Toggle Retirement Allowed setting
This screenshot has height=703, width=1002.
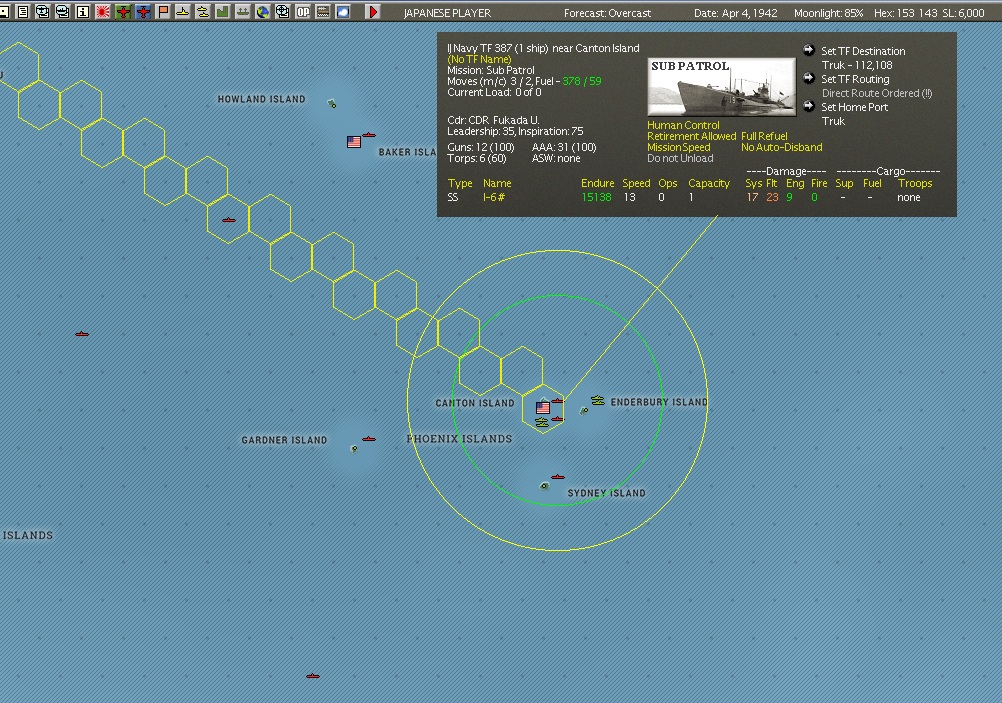click(691, 136)
